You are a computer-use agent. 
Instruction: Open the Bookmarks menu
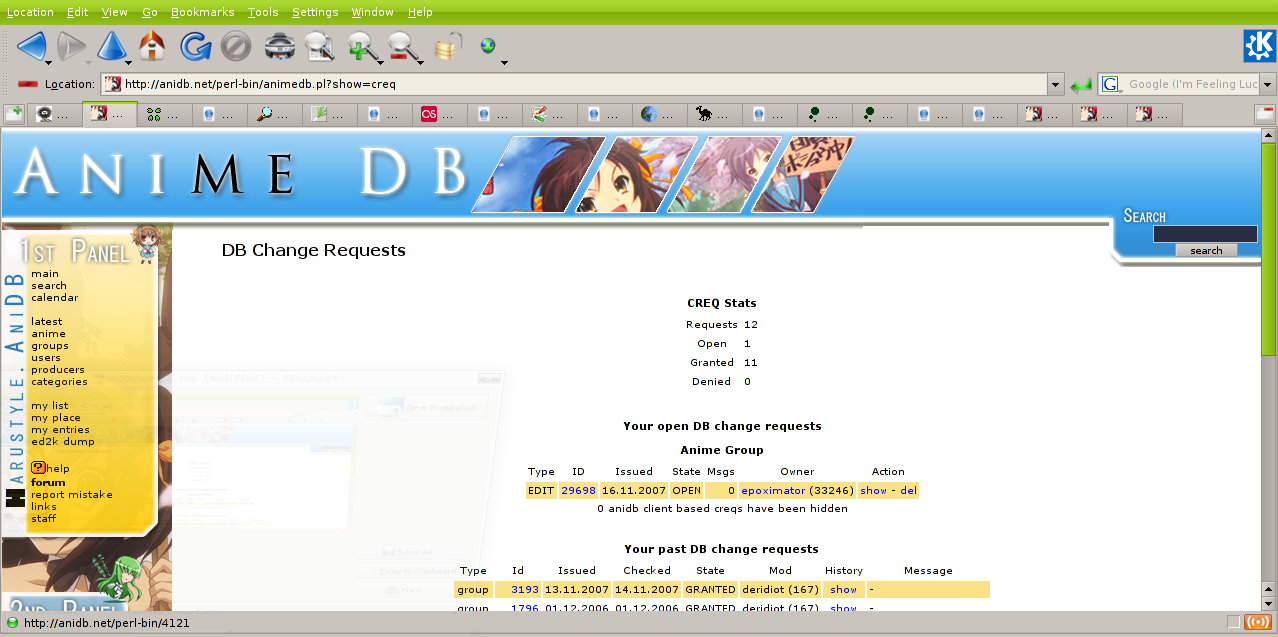pos(202,12)
